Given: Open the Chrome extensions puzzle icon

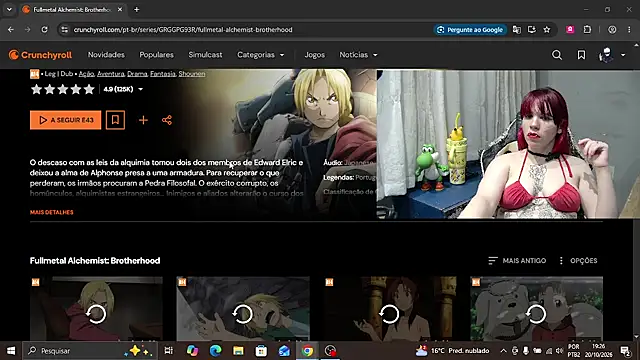Looking at the screenshot, I should coord(587,29).
